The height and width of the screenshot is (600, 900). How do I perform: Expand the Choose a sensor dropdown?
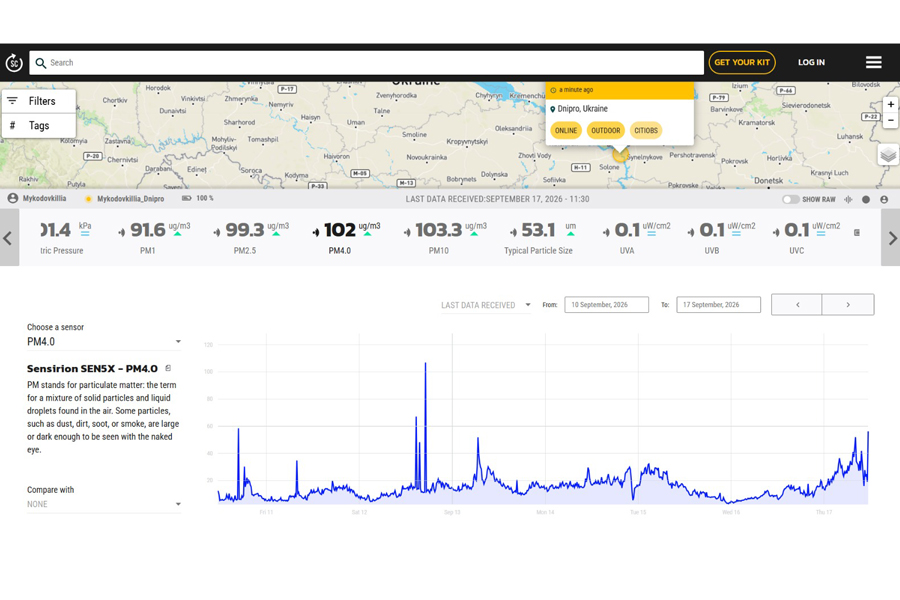click(x=103, y=342)
